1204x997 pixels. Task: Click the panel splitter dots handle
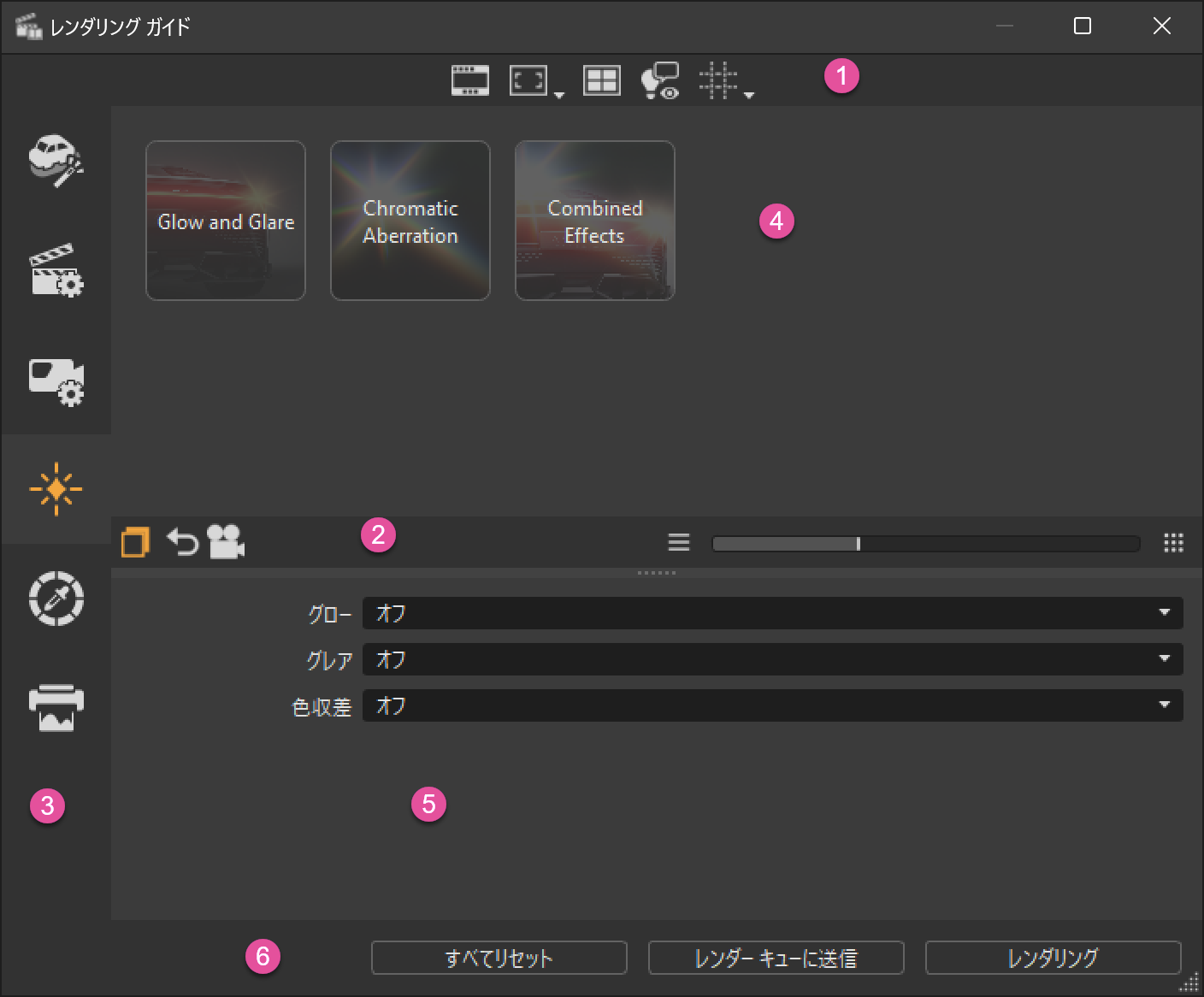point(657,573)
